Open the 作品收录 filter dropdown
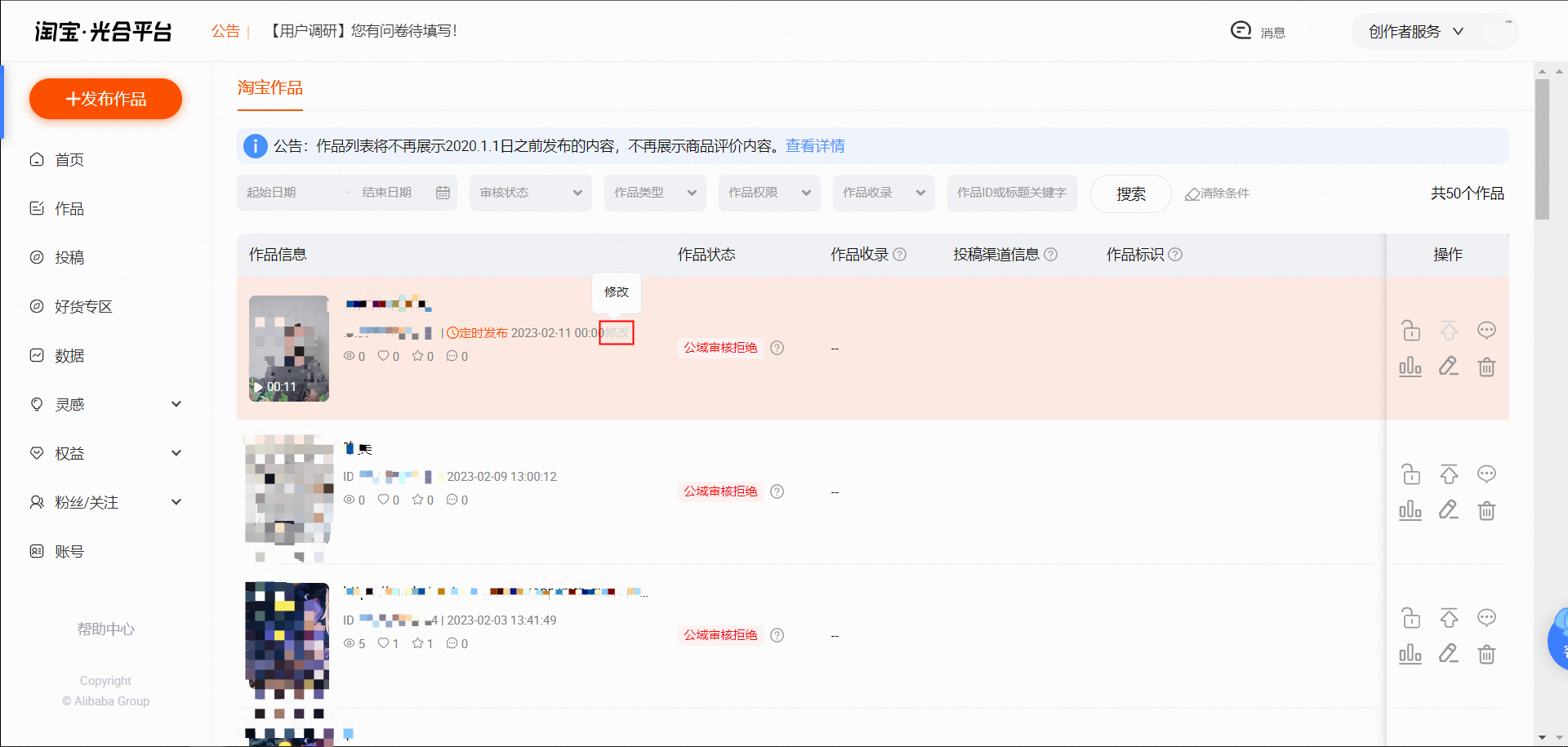This screenshot has width=1568, height=747. pos(884,193)
